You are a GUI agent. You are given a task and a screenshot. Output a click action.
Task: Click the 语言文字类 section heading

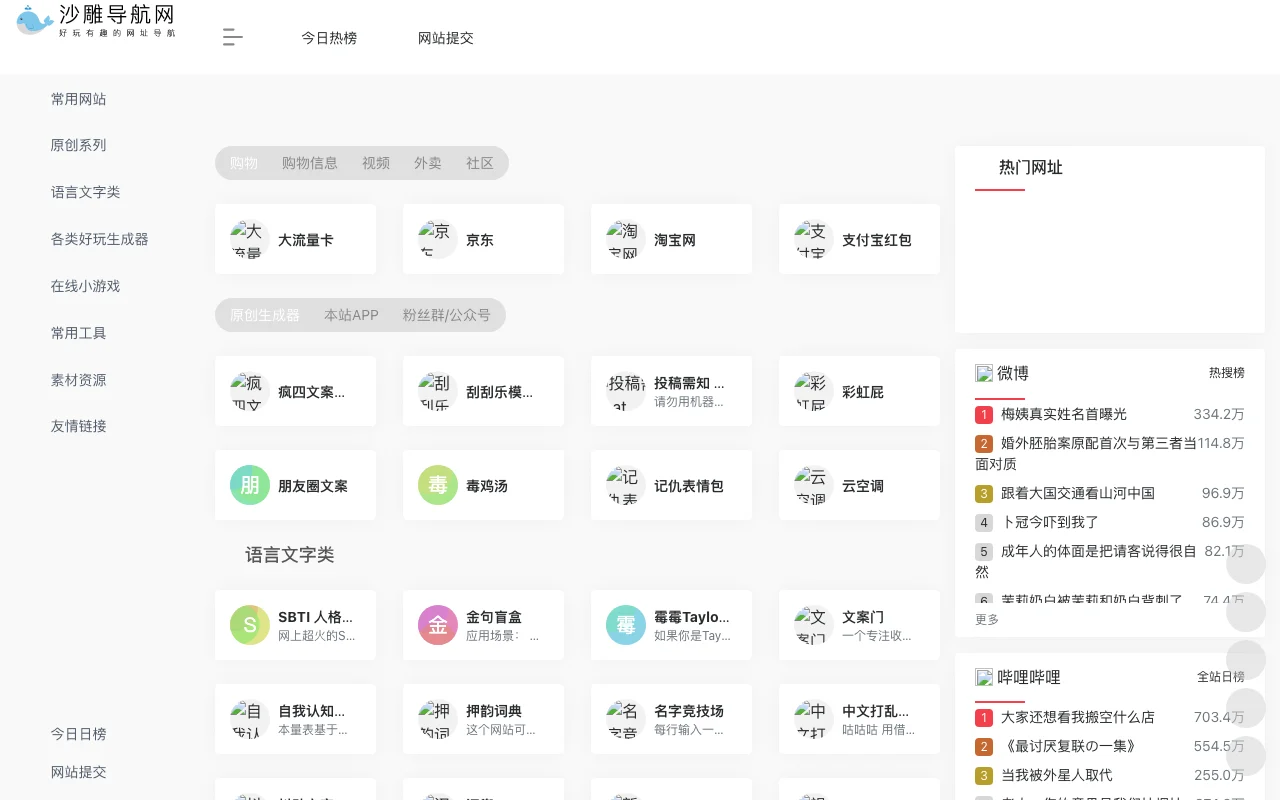pyautogui.click(x=290, y=555)
